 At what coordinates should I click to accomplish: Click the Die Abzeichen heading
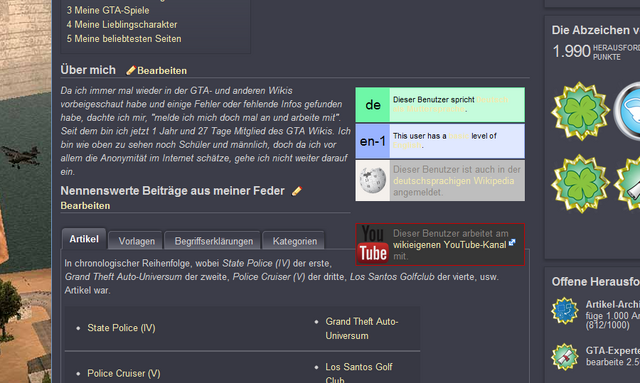[x=596, y=30]
